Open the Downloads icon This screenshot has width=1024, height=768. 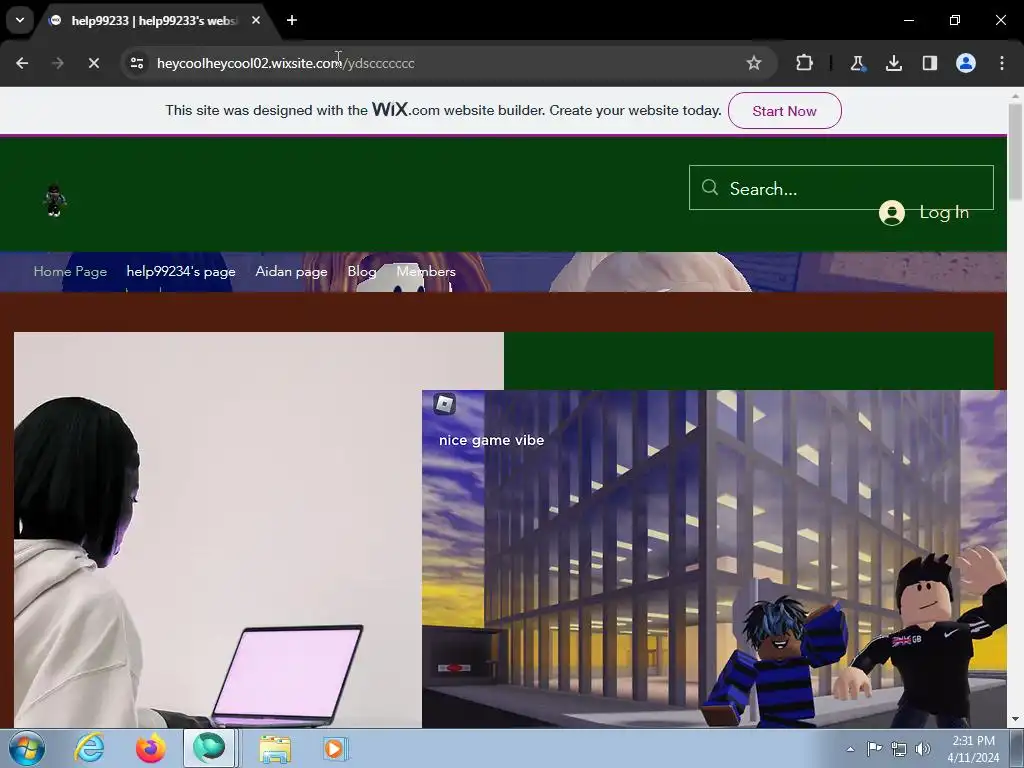893,63
